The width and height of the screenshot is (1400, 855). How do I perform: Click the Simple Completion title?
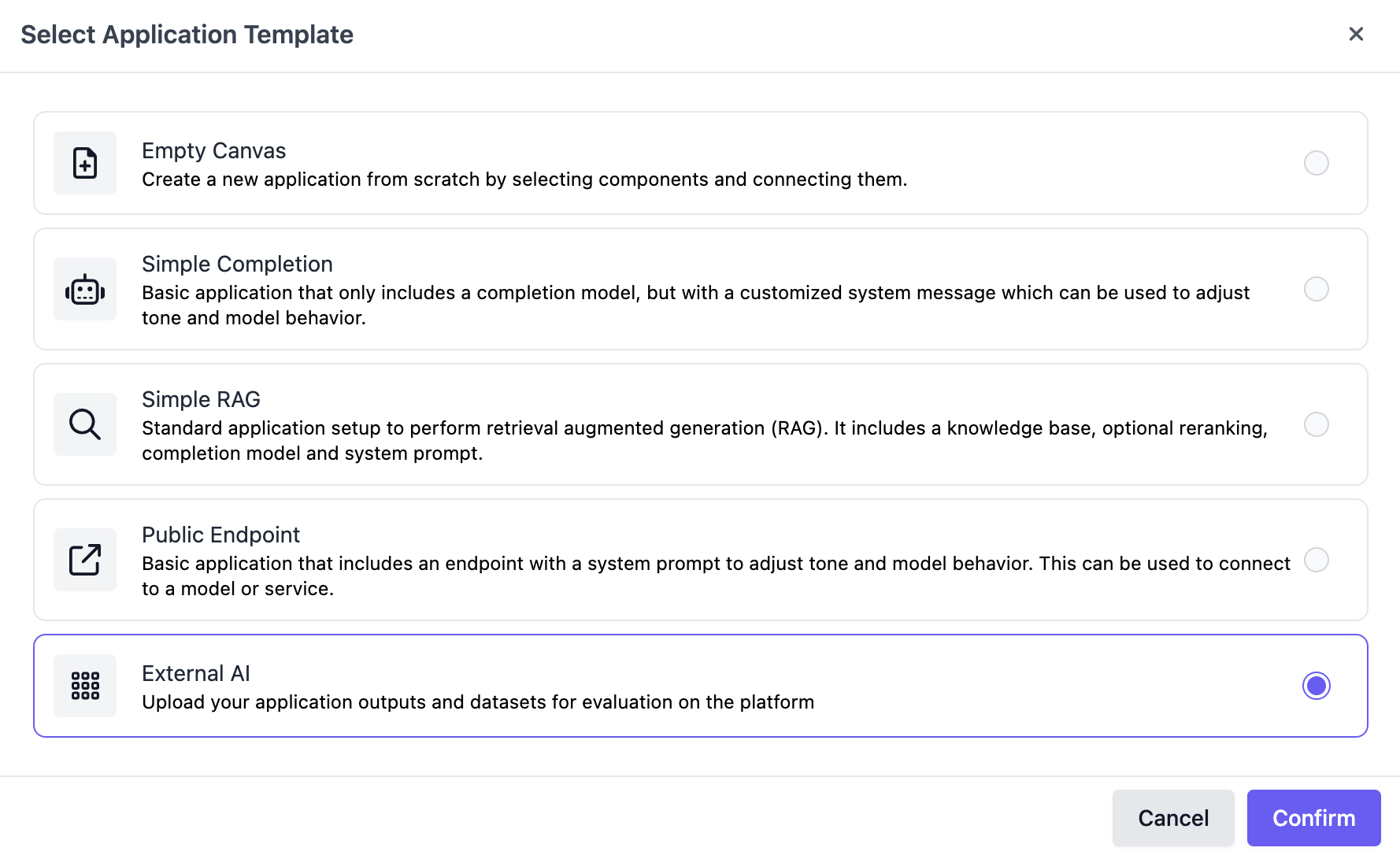[237, 264]
